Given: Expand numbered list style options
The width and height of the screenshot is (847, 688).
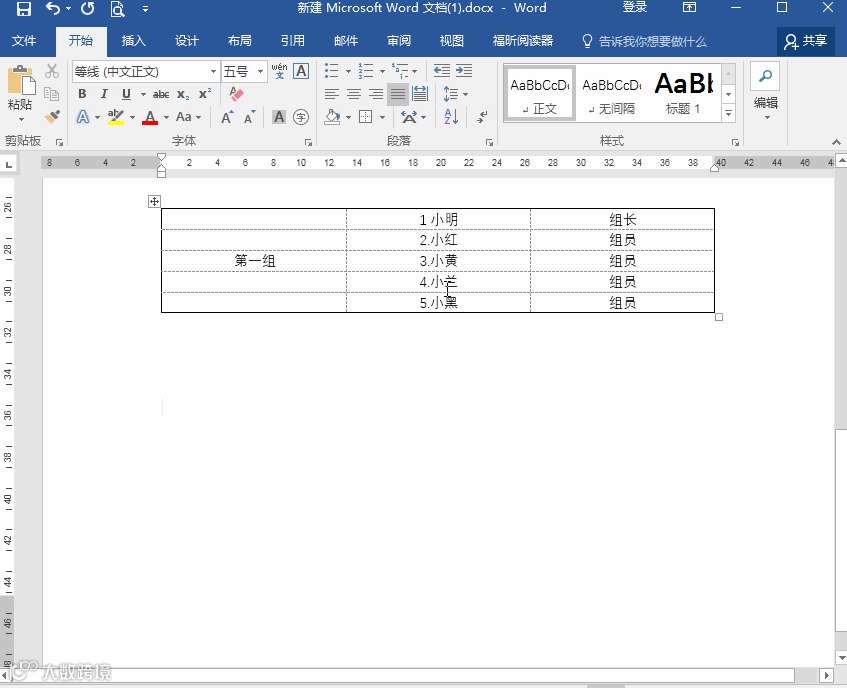Looking at the screenshot, I should (382, 71).
